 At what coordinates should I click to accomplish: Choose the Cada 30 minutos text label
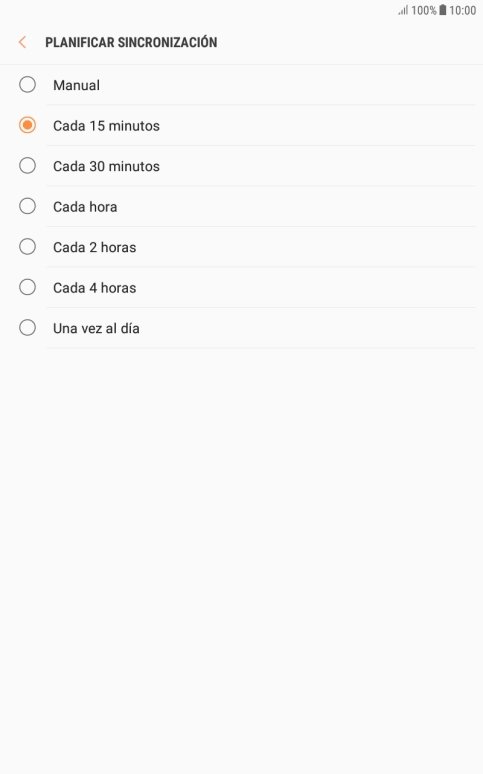(106, 166)
